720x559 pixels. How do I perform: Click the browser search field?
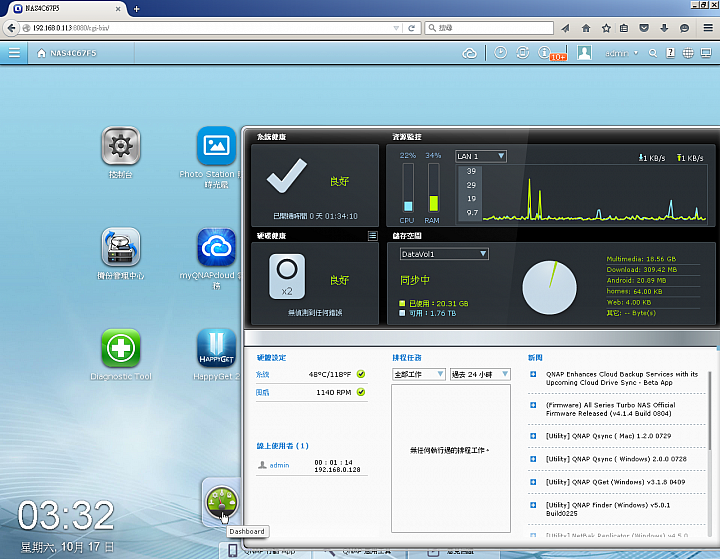click(x=489, y=28)
